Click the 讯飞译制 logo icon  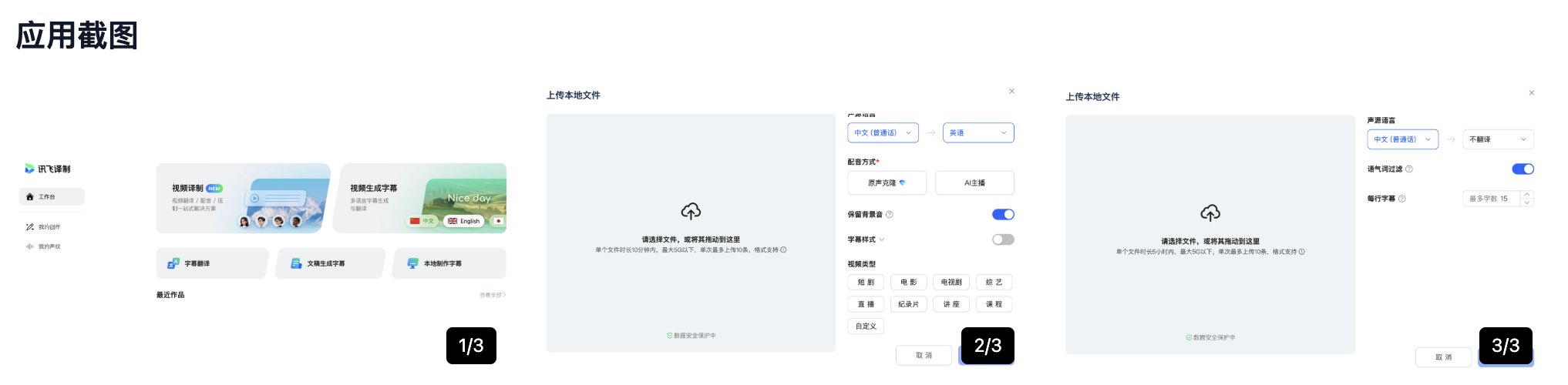(29, 169)
